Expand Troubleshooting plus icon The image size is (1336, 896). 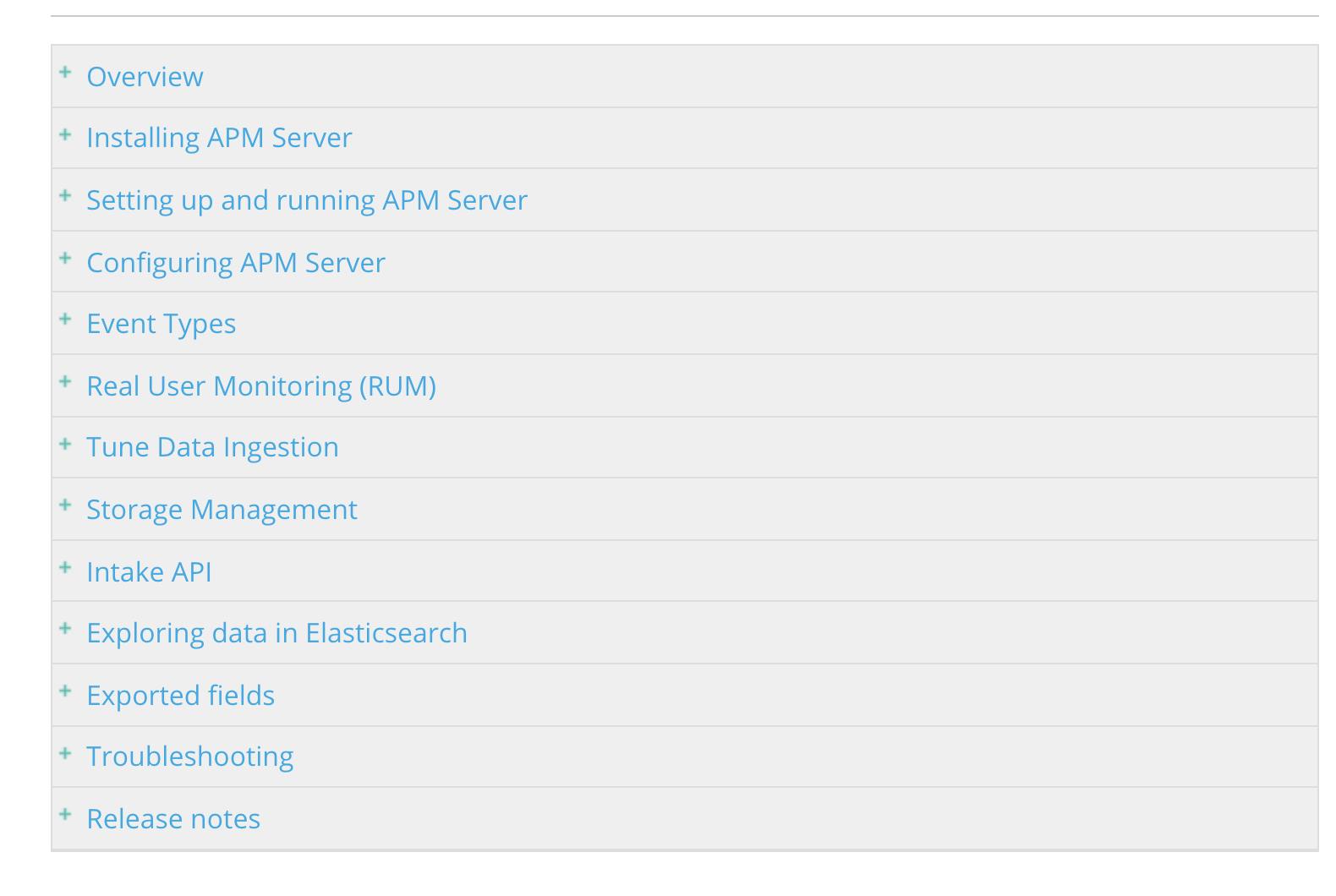65,753
